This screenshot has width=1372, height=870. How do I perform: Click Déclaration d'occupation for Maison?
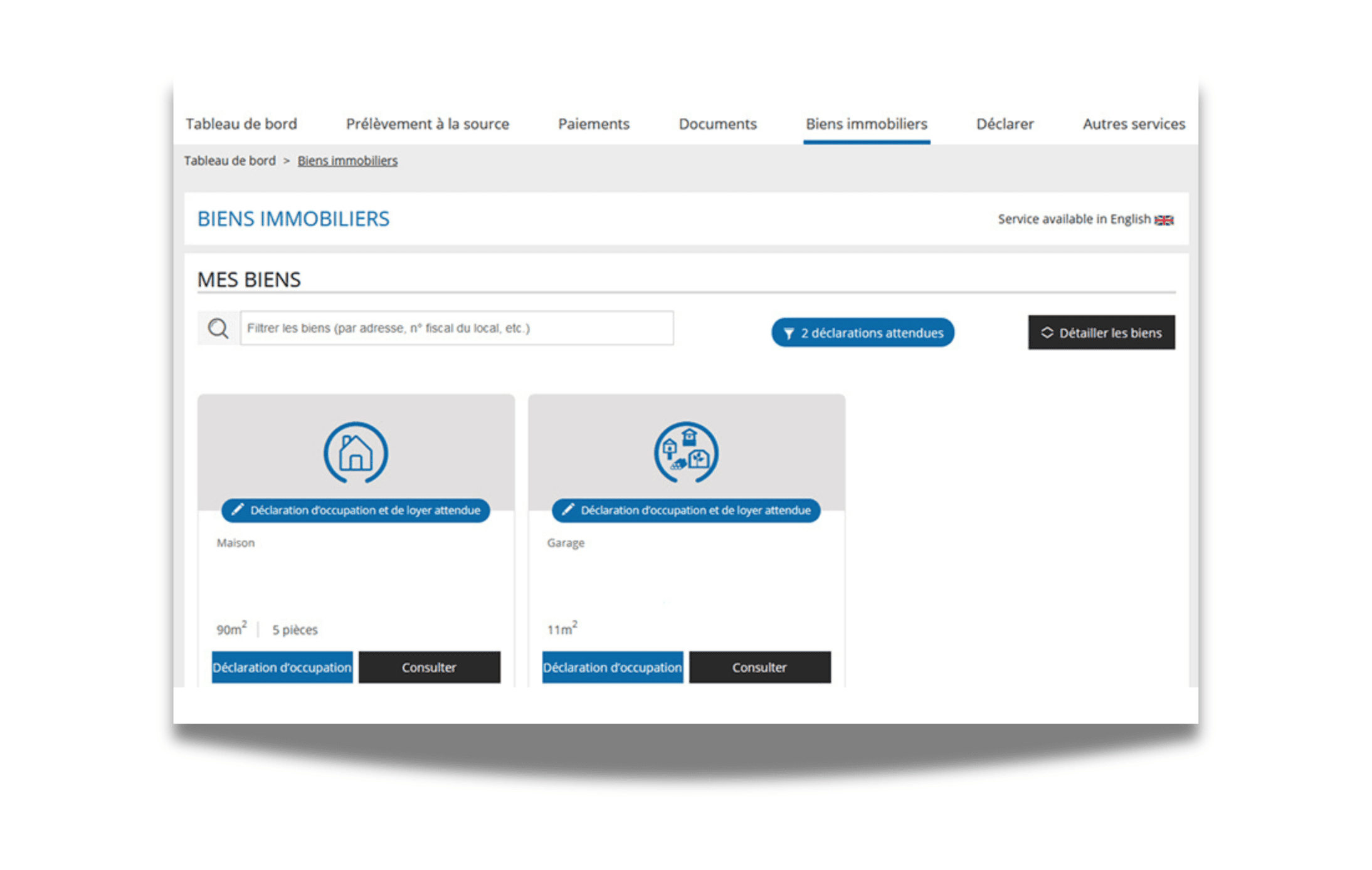pyautogui.click(x=282, y=668)
